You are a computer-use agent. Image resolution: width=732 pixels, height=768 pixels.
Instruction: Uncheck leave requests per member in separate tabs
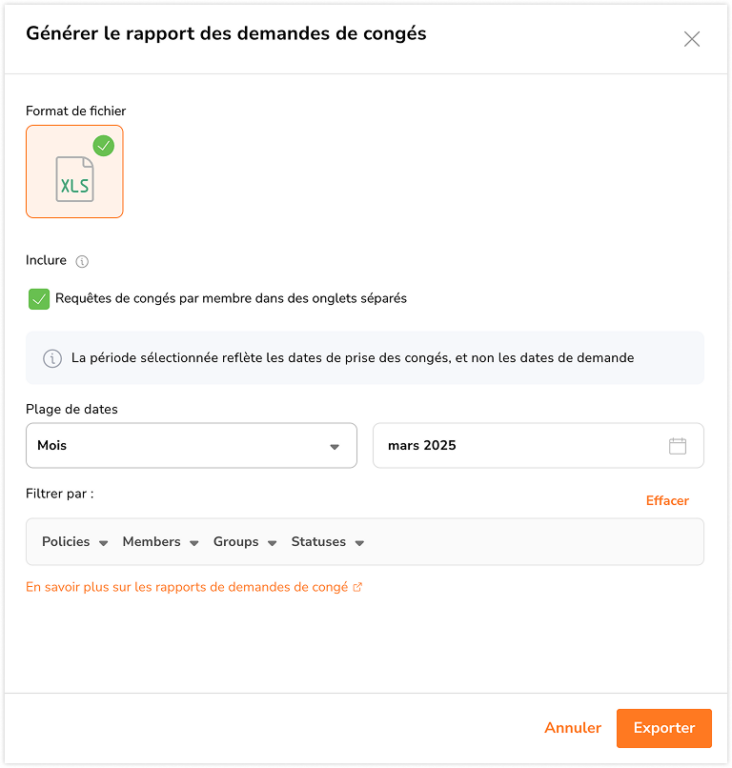click(39, 299)
